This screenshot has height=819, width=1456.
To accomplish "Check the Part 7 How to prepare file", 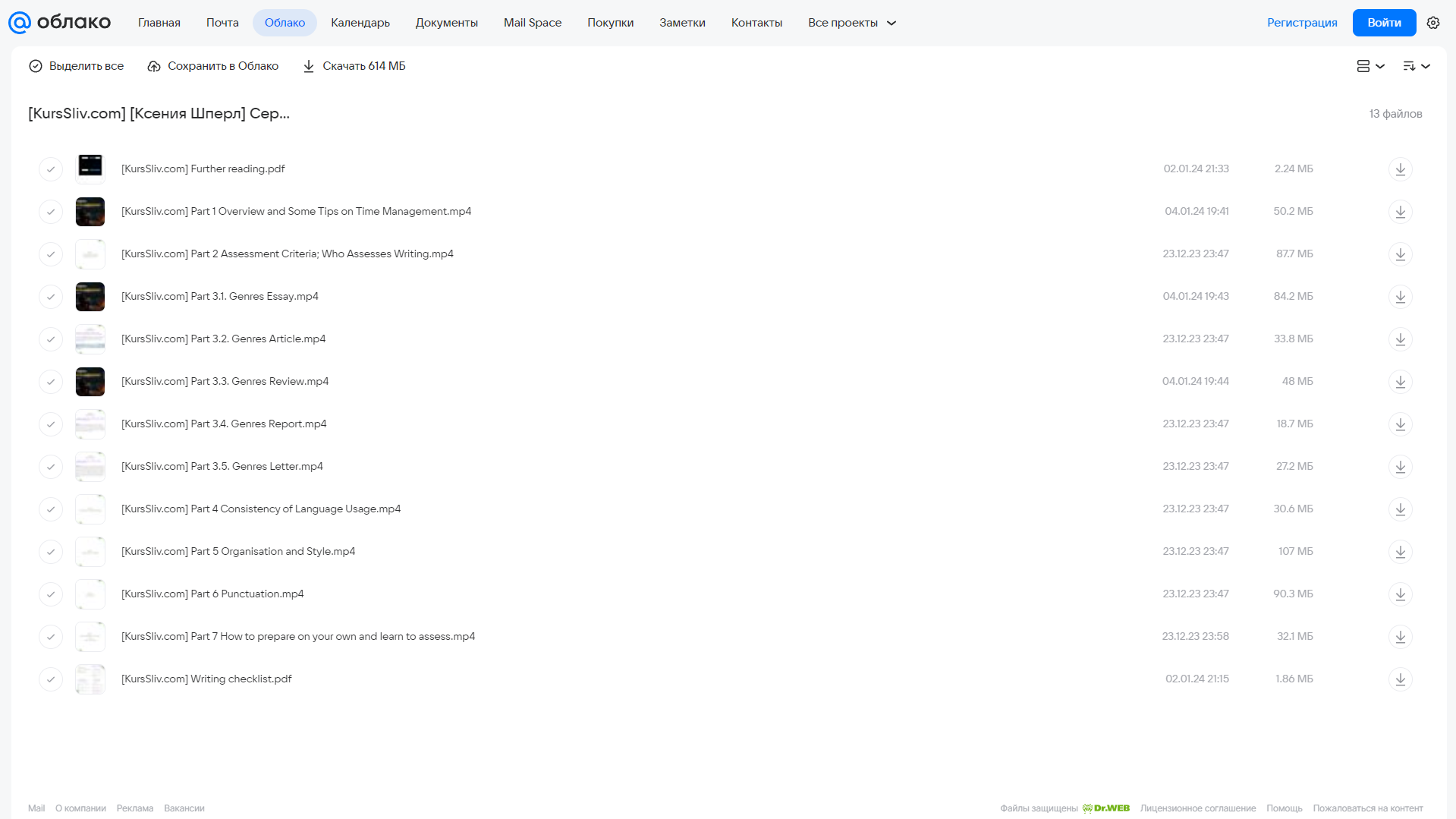I will click(51, 636).
